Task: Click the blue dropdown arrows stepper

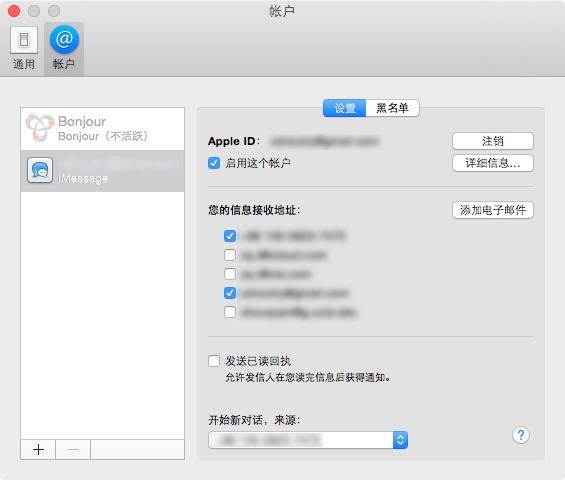Action: (x=400, y=440)
